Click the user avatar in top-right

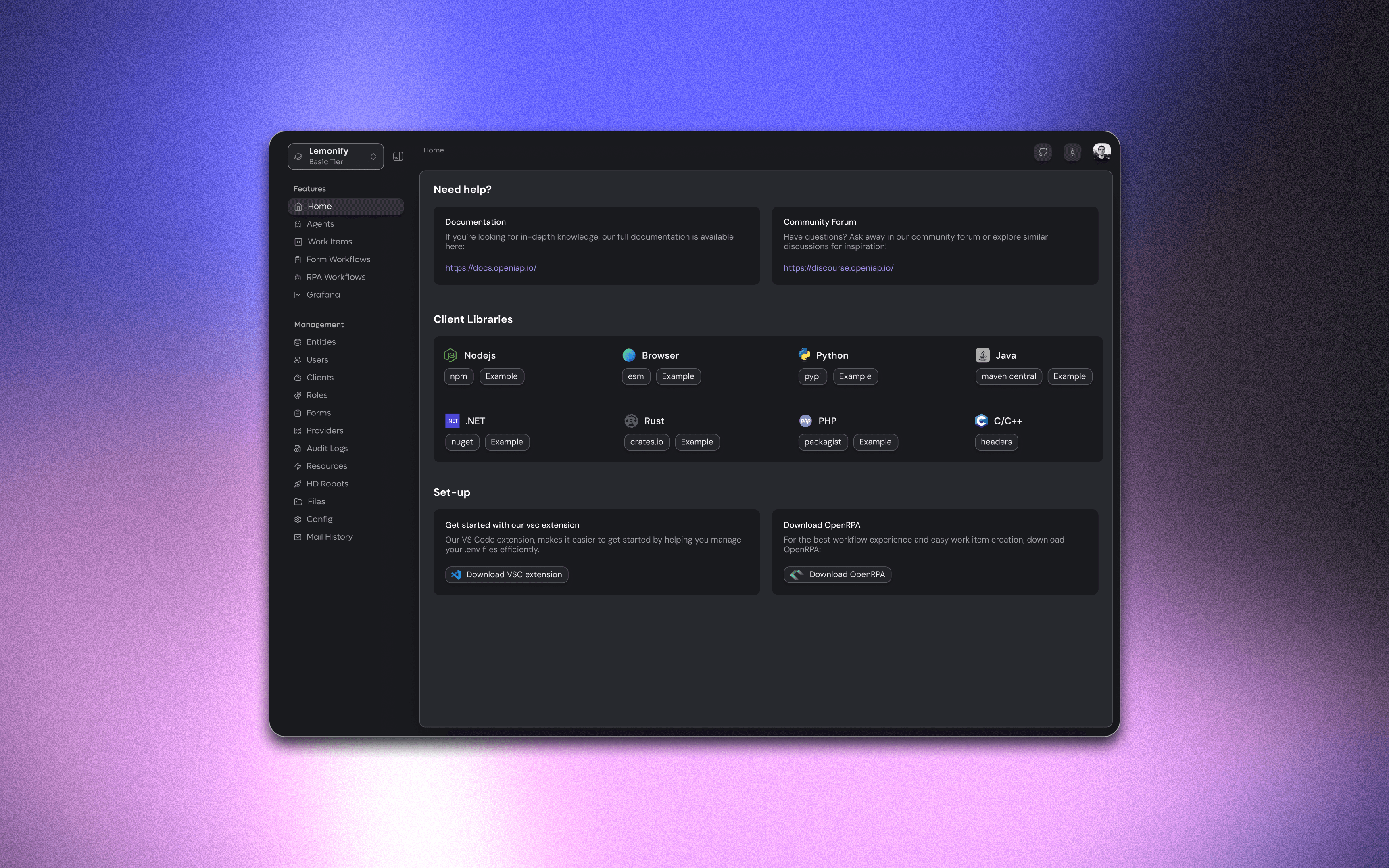pos(1101,152)
